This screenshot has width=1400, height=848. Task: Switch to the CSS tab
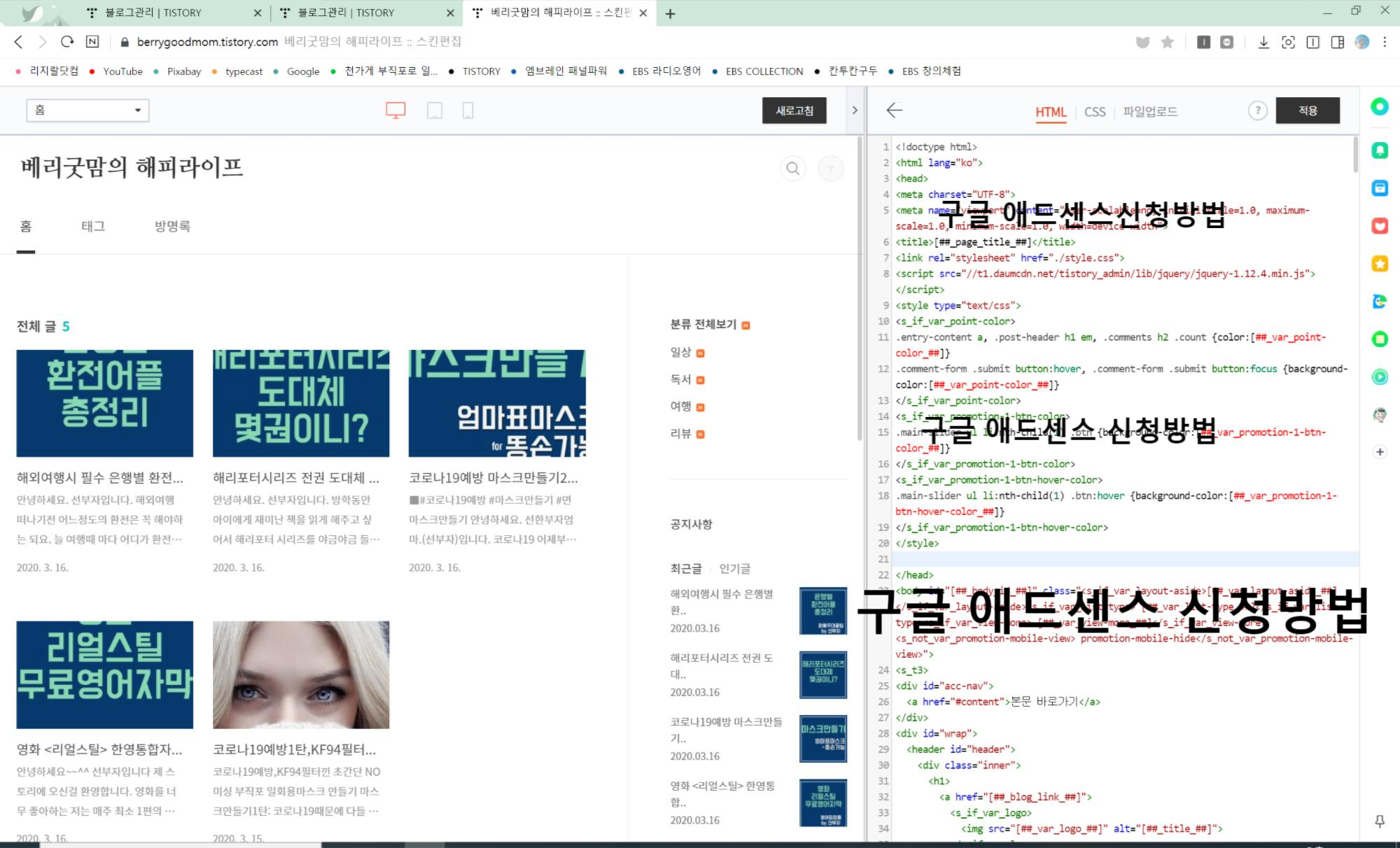pyautogui.click(x=1094, y=112)
